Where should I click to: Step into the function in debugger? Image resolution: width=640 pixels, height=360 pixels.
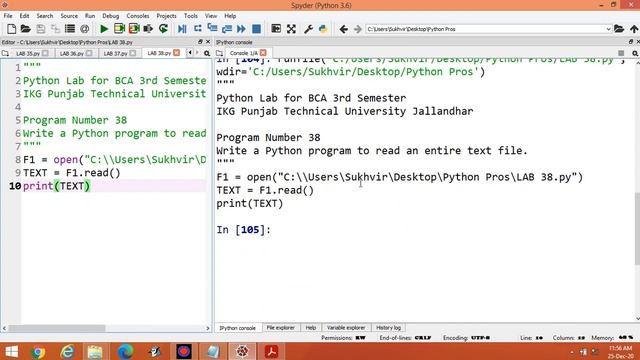click(212, 29)
